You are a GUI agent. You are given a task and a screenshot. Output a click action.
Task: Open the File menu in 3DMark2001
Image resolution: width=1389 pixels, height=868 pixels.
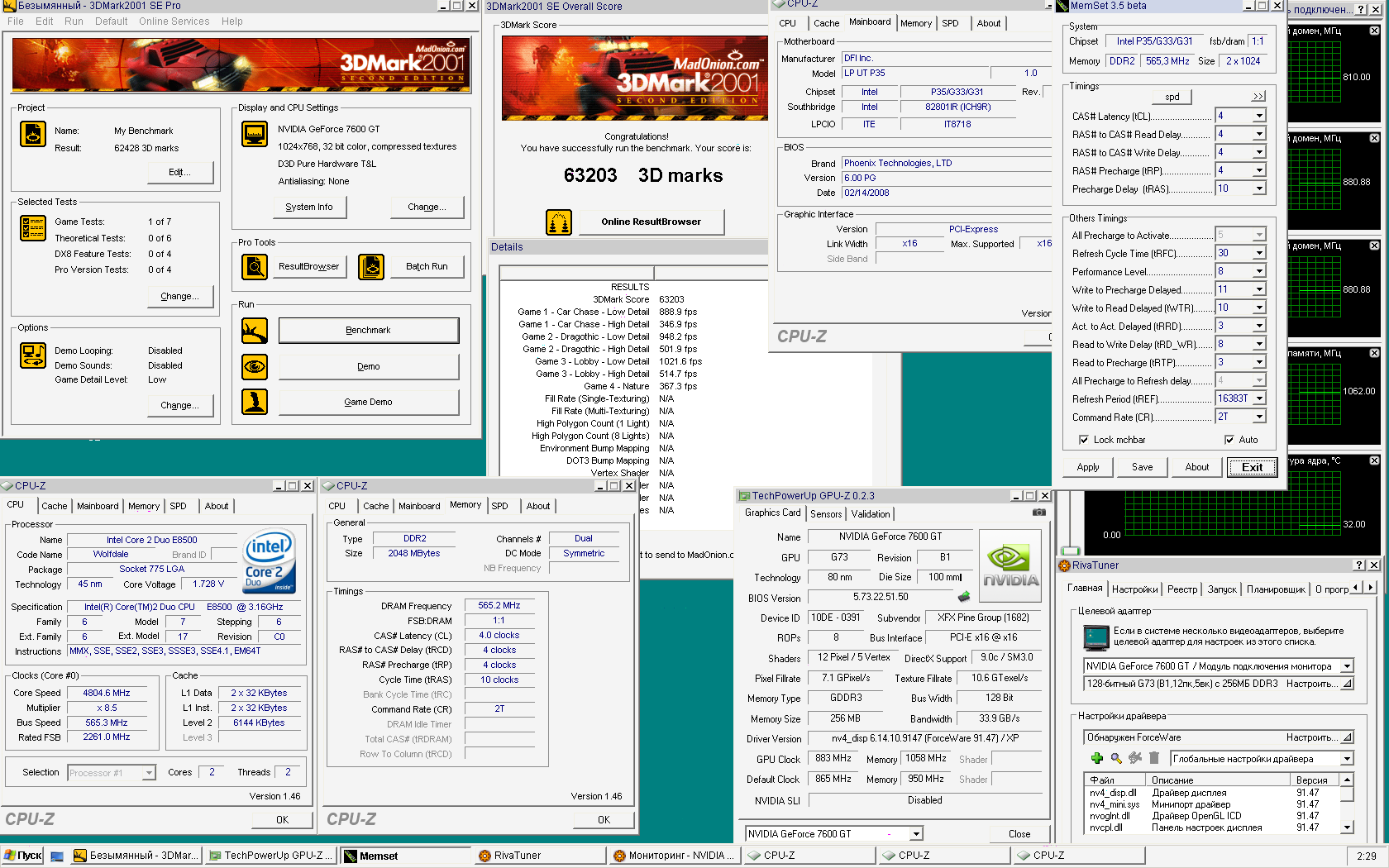point(16,21)
